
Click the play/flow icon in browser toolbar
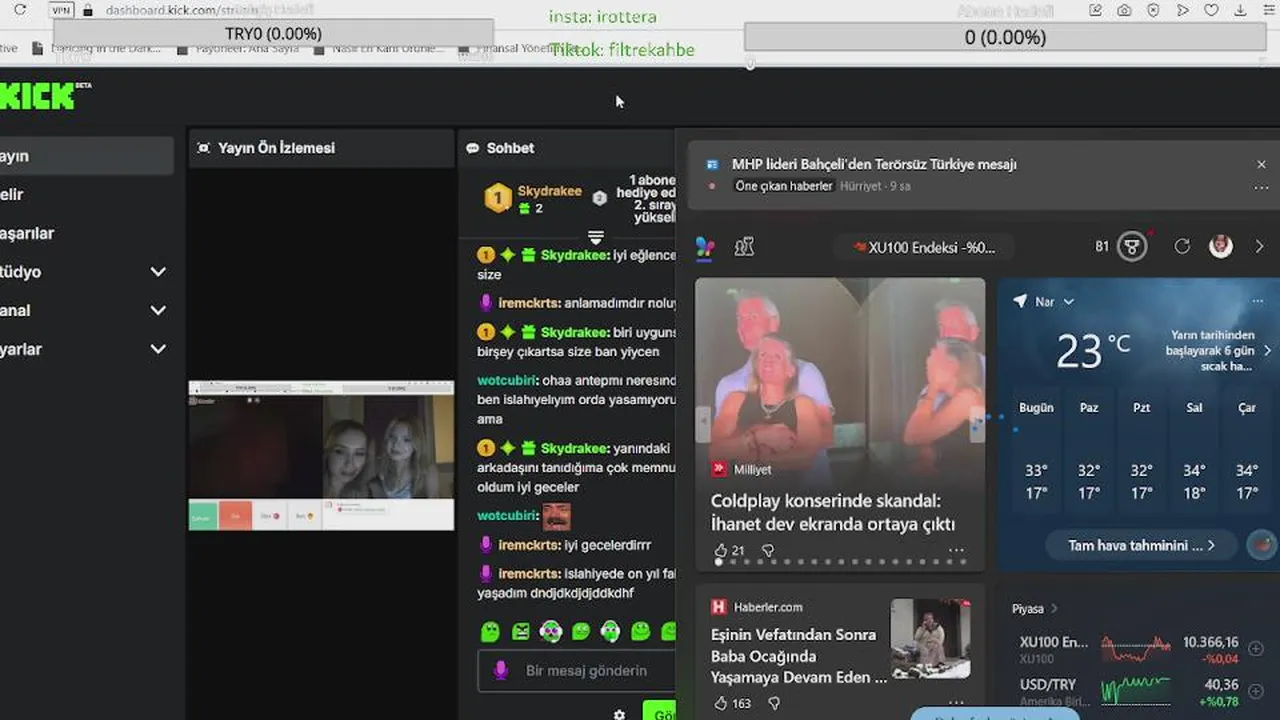click(1183, 10)
